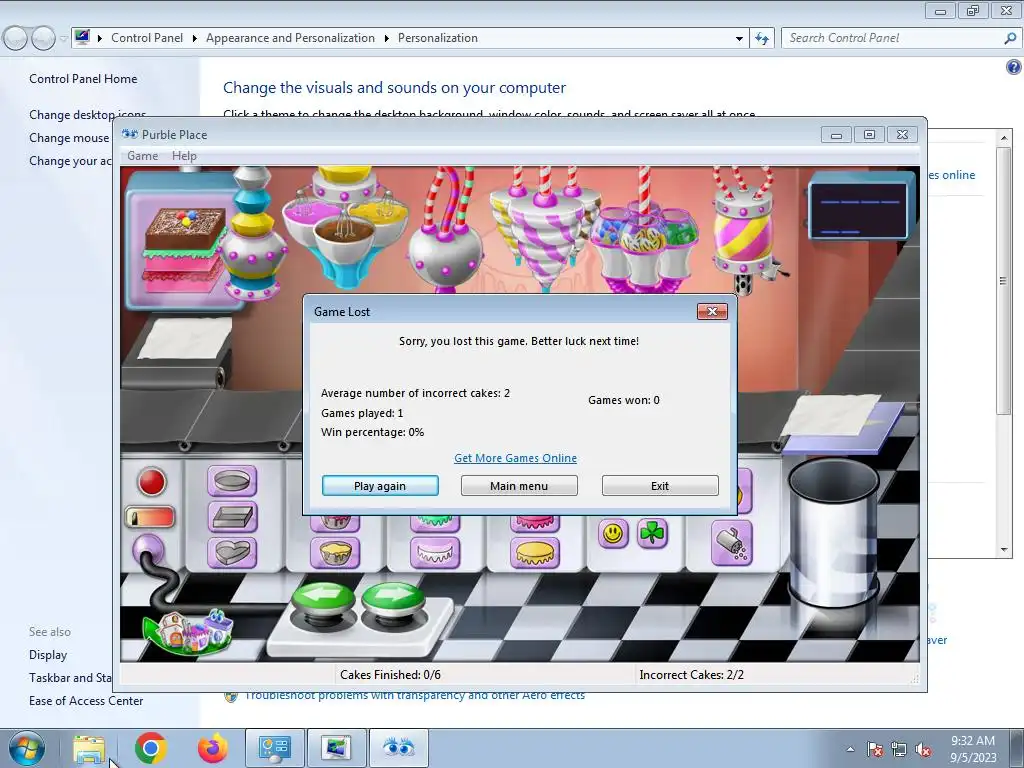Click the Purble Place village home icon

pyautogui.click(x=188, y=631)
